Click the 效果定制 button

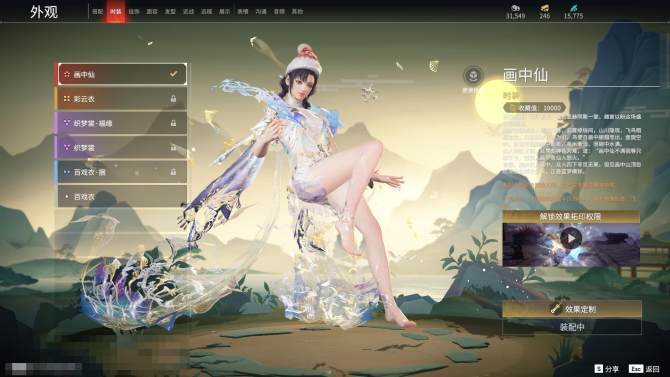(572, 309)
